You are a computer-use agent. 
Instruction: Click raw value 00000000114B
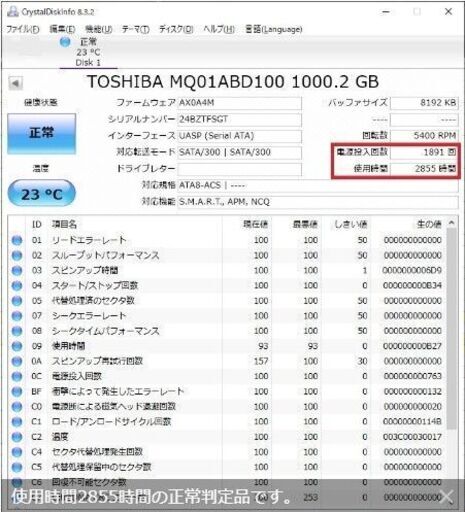(x=412, y=422)
